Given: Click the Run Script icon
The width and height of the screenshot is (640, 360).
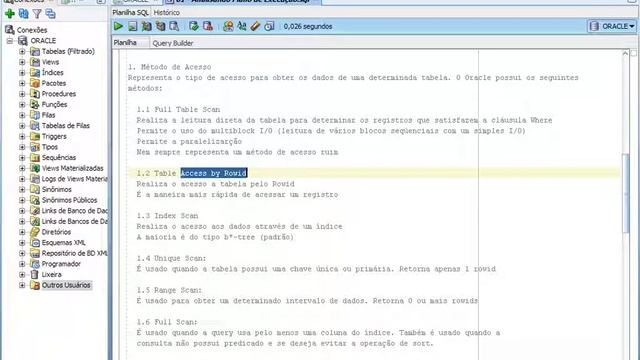Looking at the screenshot, I should pos(133,26).
